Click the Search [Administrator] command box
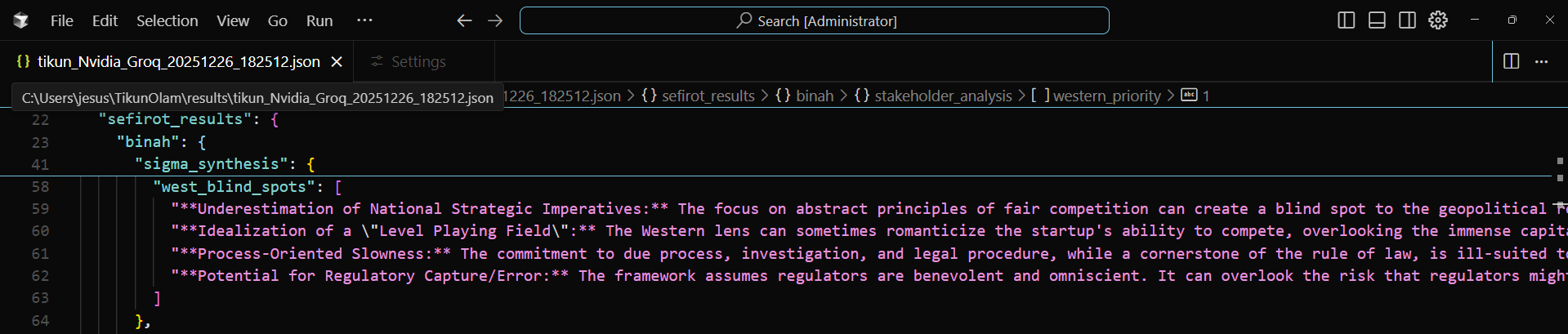The width and height of the screenshot is (1568, 334). (x=814, y=20)
